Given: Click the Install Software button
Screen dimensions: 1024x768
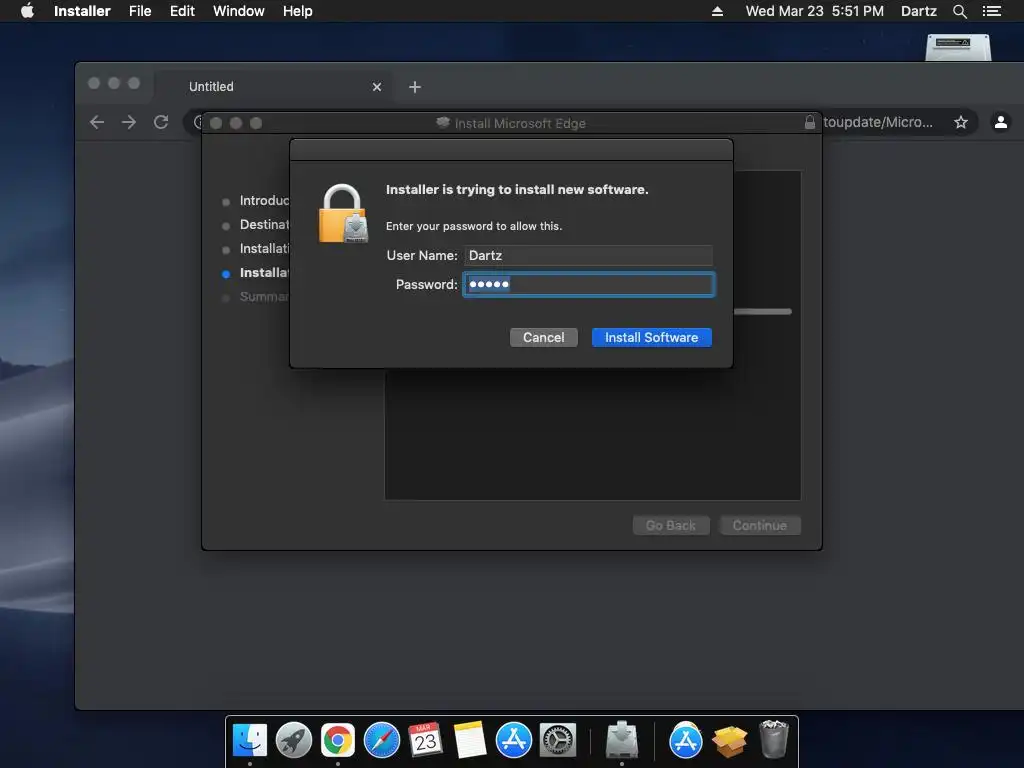Looking at the screenshot, I should (651, 338).
